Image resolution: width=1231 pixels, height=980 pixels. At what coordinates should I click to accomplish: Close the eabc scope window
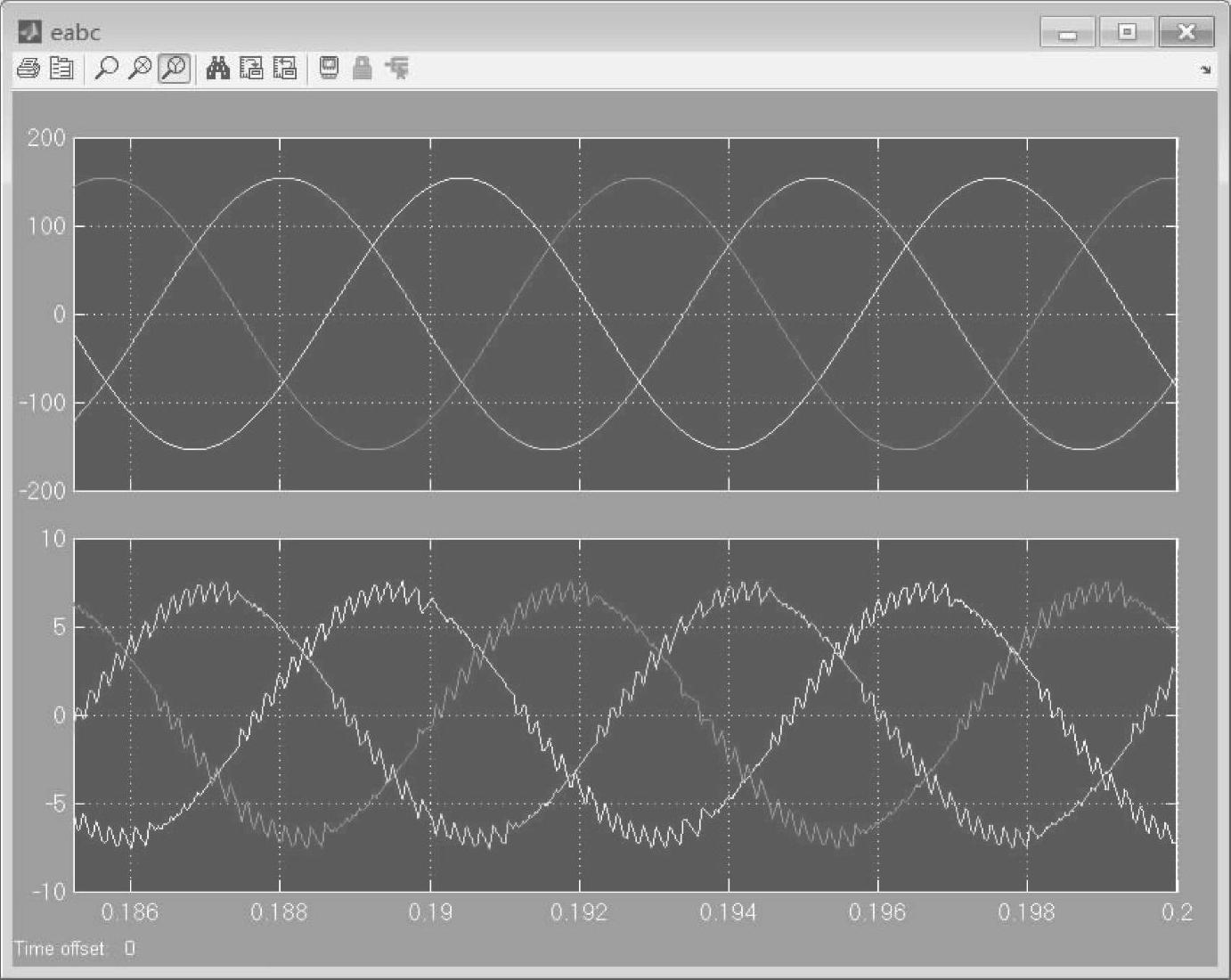[x=1186, y=33]
